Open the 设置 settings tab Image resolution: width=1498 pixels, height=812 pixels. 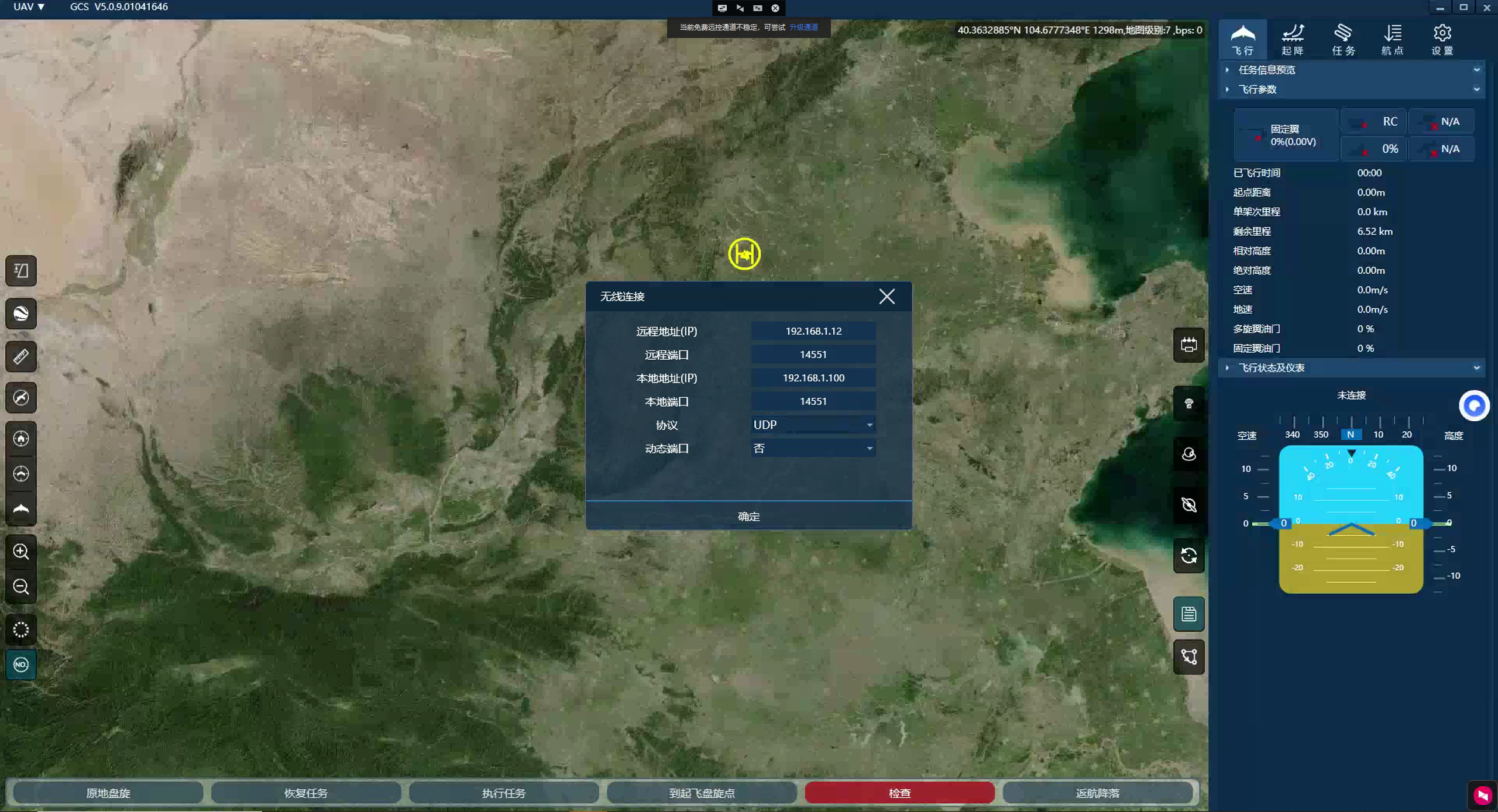(1442, 39)
